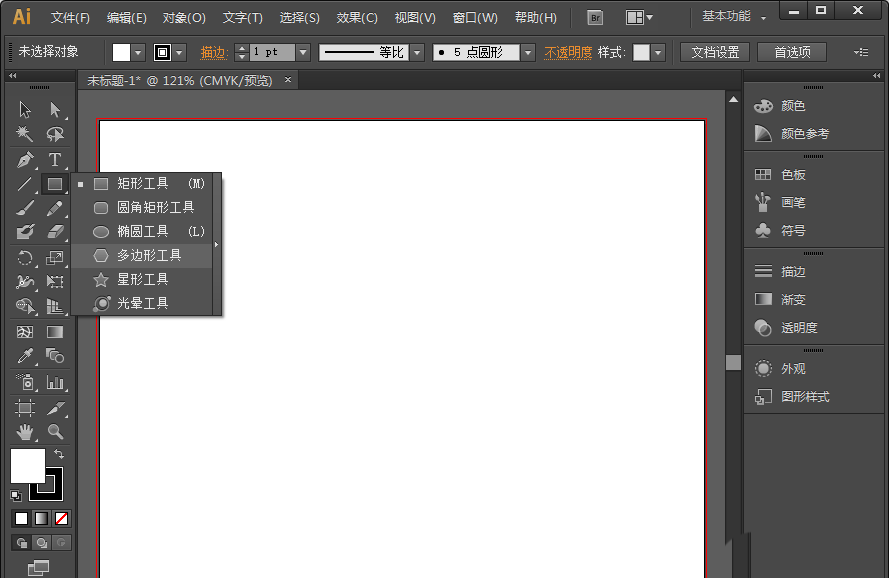Open Adobe Bridge via Br icon
The width and height of the screenshot is (889, 578).
pyautogui.click(x=595, y=18)
